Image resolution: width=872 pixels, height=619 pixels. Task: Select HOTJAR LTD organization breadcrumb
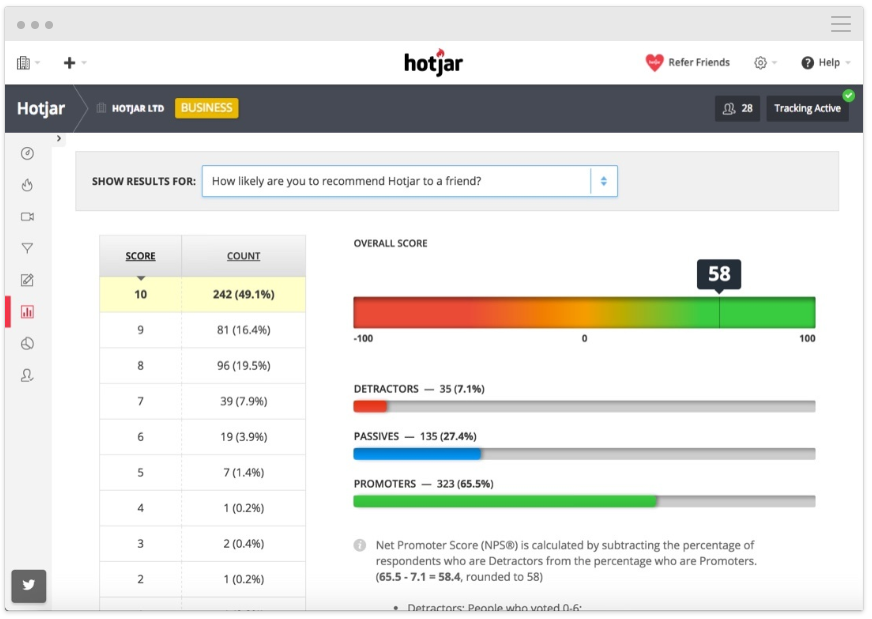point(138,108)
